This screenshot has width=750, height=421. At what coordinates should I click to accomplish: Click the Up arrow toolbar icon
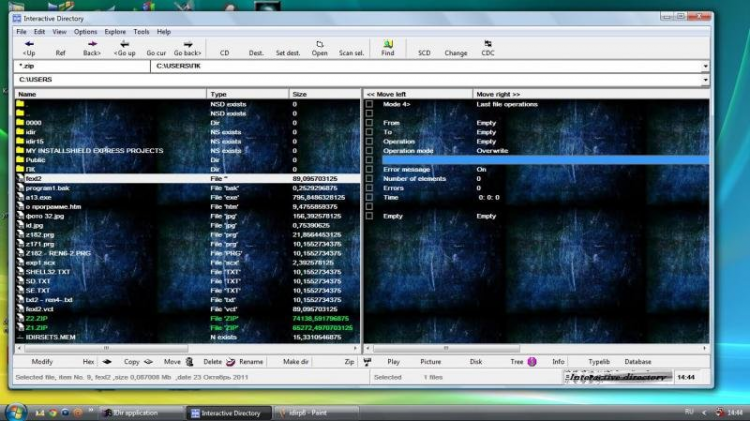[29, 44]
